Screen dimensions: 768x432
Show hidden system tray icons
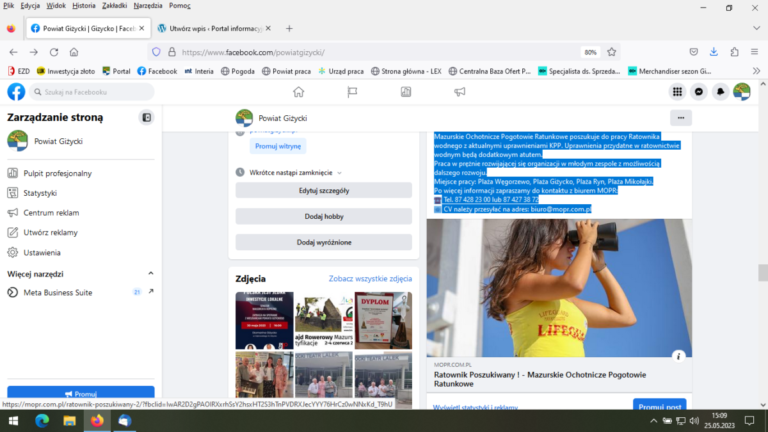tap(653, 421)
